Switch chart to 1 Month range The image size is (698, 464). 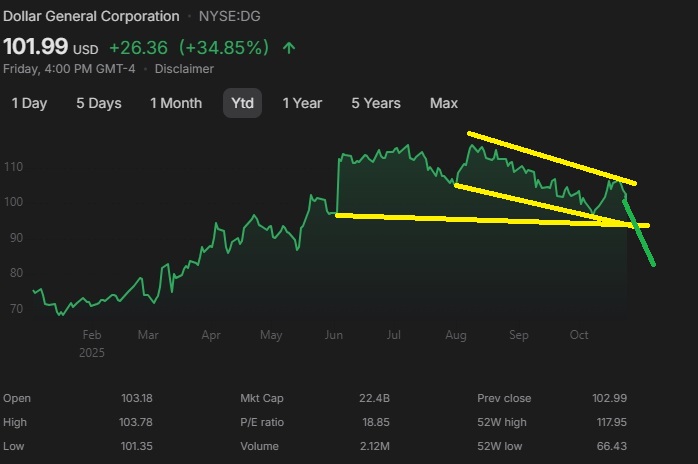176,103
